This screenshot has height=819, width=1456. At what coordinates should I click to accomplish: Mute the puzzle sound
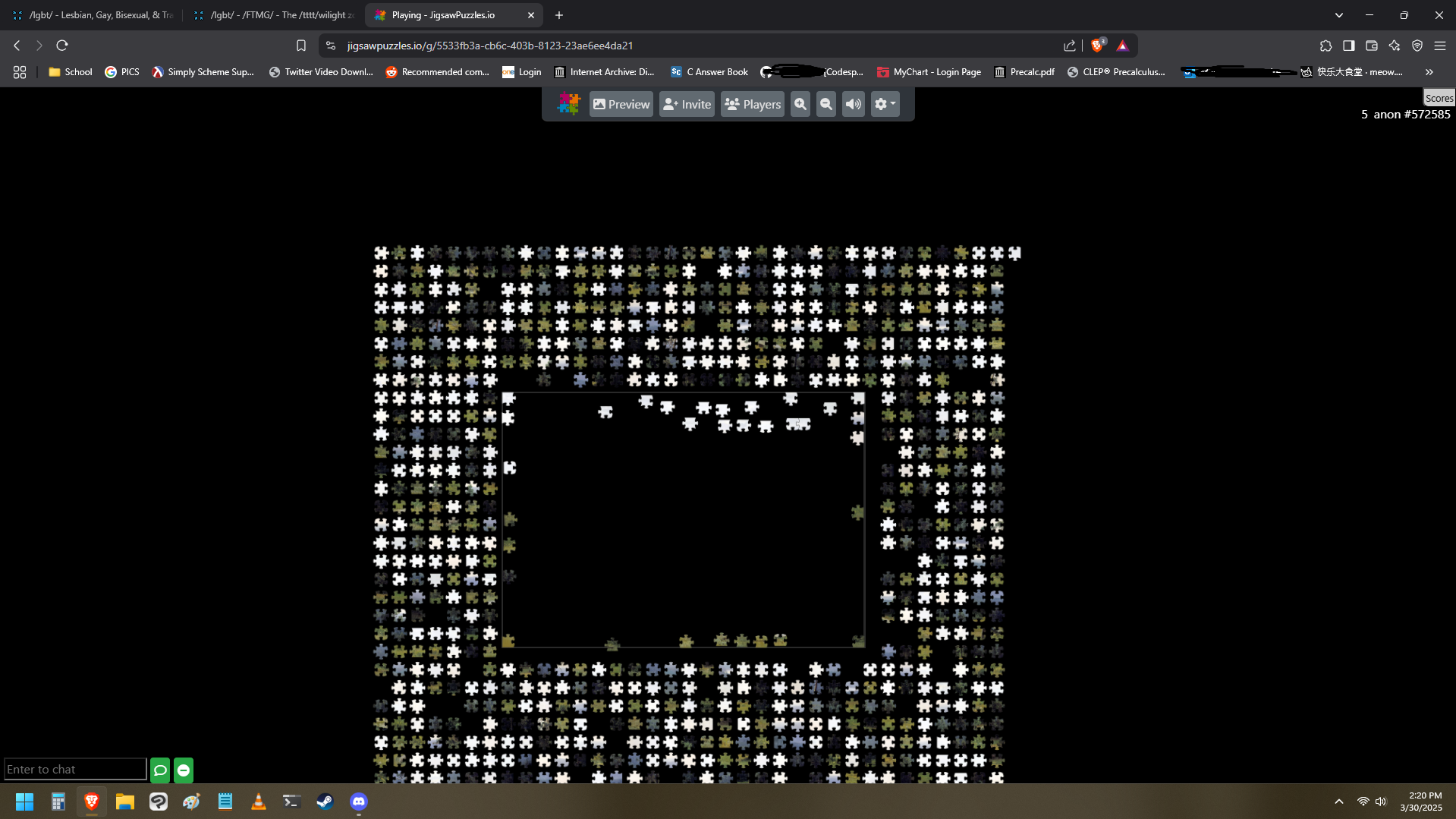(854, 104)
